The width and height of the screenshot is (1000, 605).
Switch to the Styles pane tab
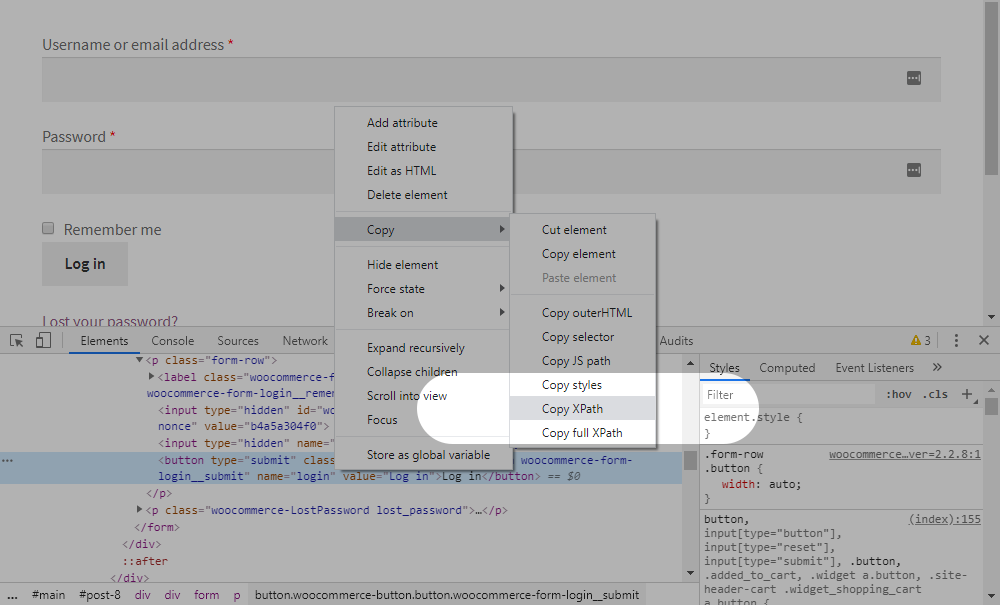(x=724, y=368)
